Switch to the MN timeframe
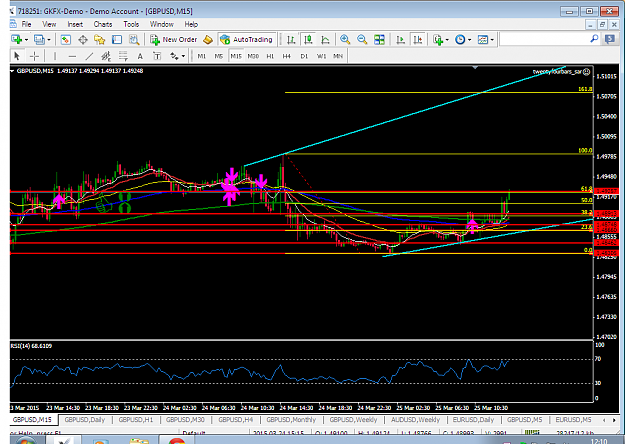The image size is (625, 444). (x=338, y=56)
